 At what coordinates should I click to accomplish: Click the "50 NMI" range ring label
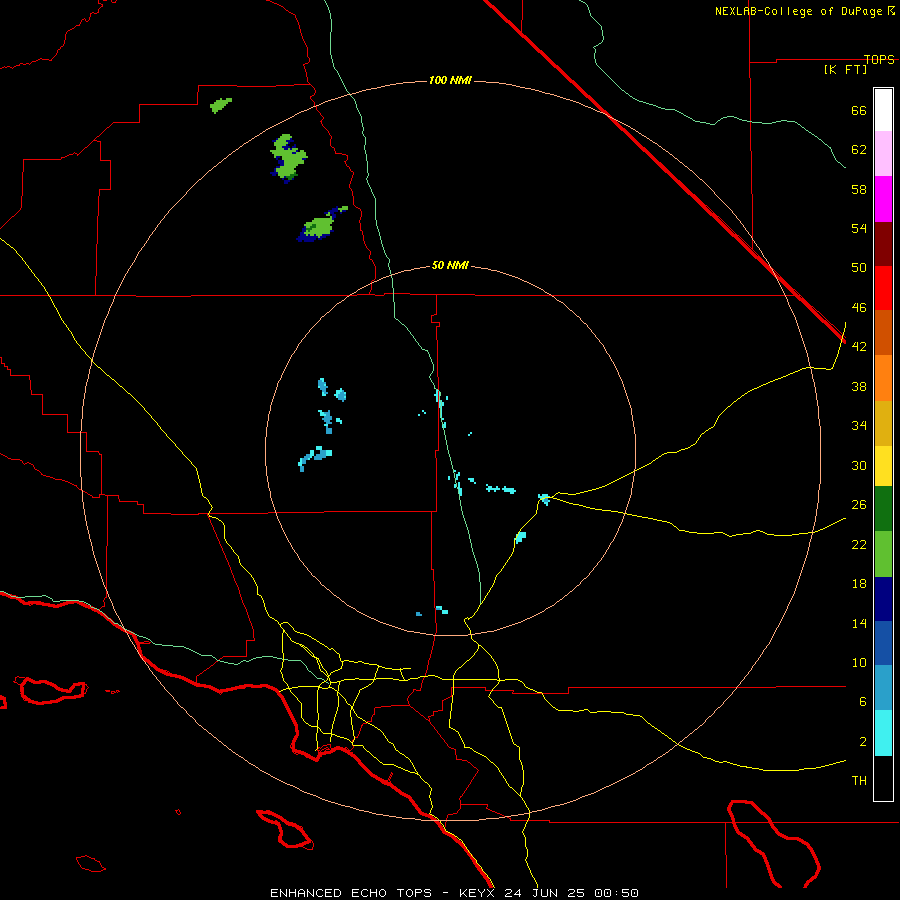pos(450,265)
